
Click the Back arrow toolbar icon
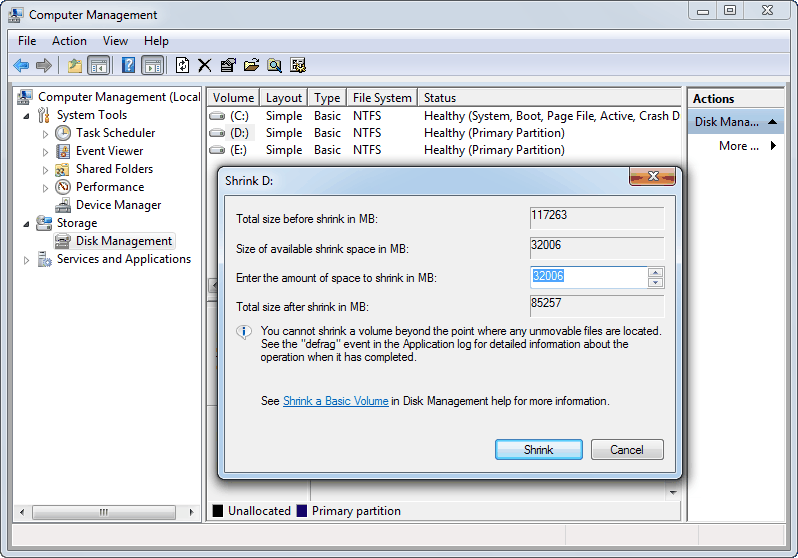click(21, 65)
